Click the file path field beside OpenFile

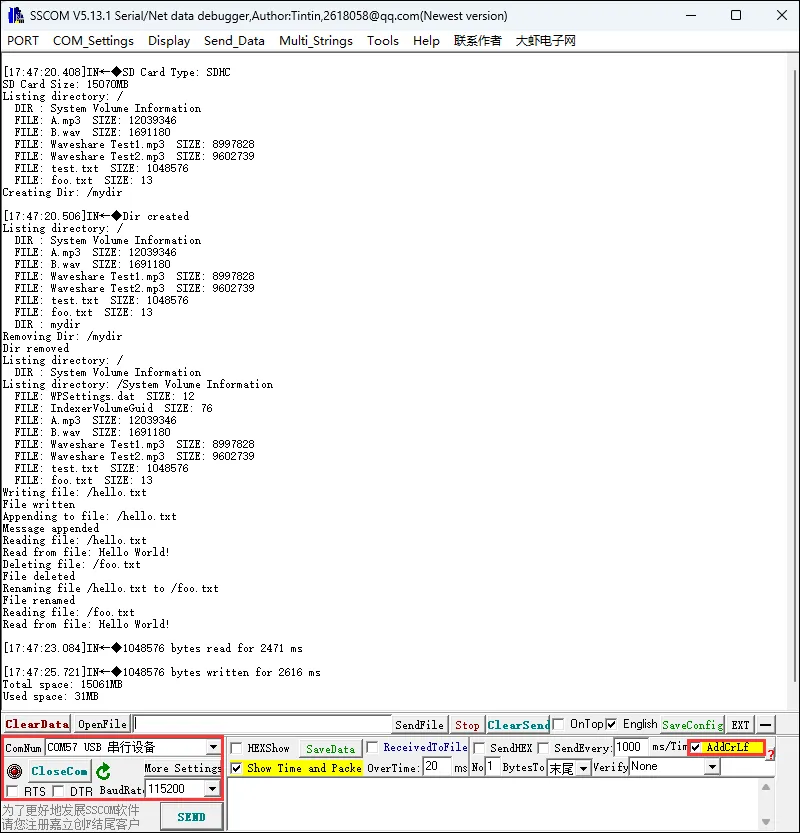[262, 724]
